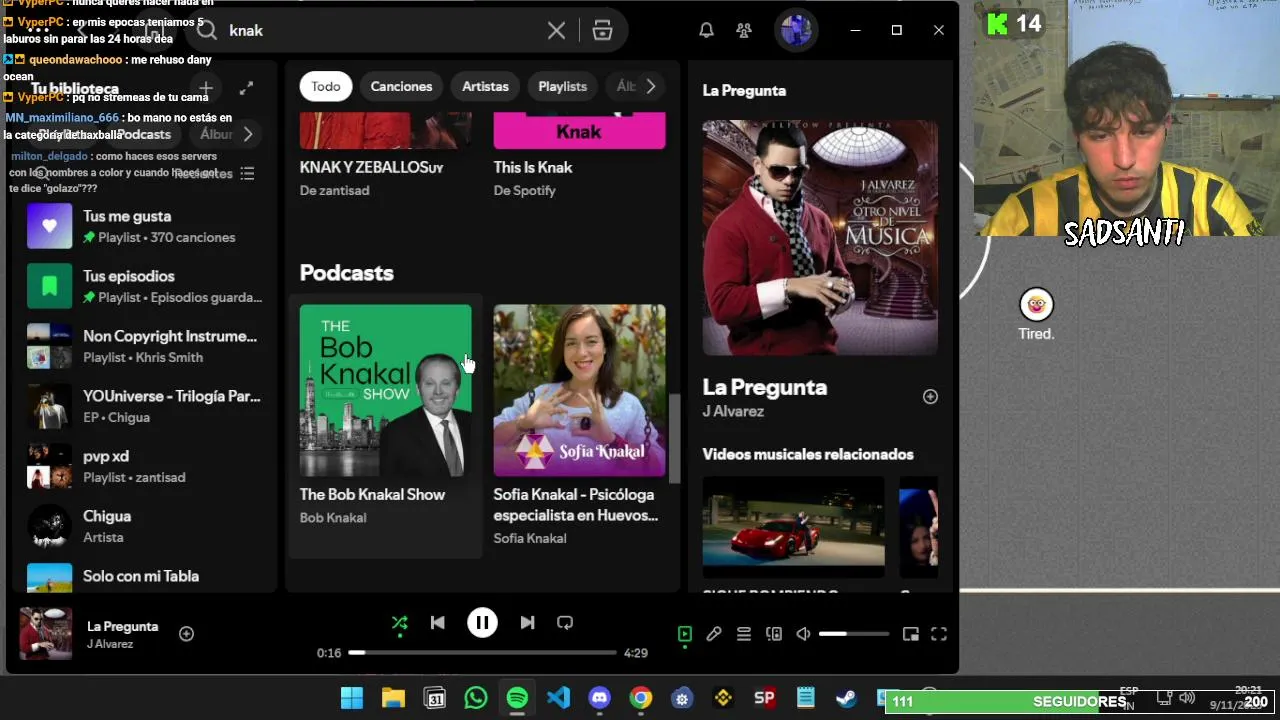1280x720 pixels.
Task: Add La Pregunta to liked songs in player bar
Action: coord(186,633)
